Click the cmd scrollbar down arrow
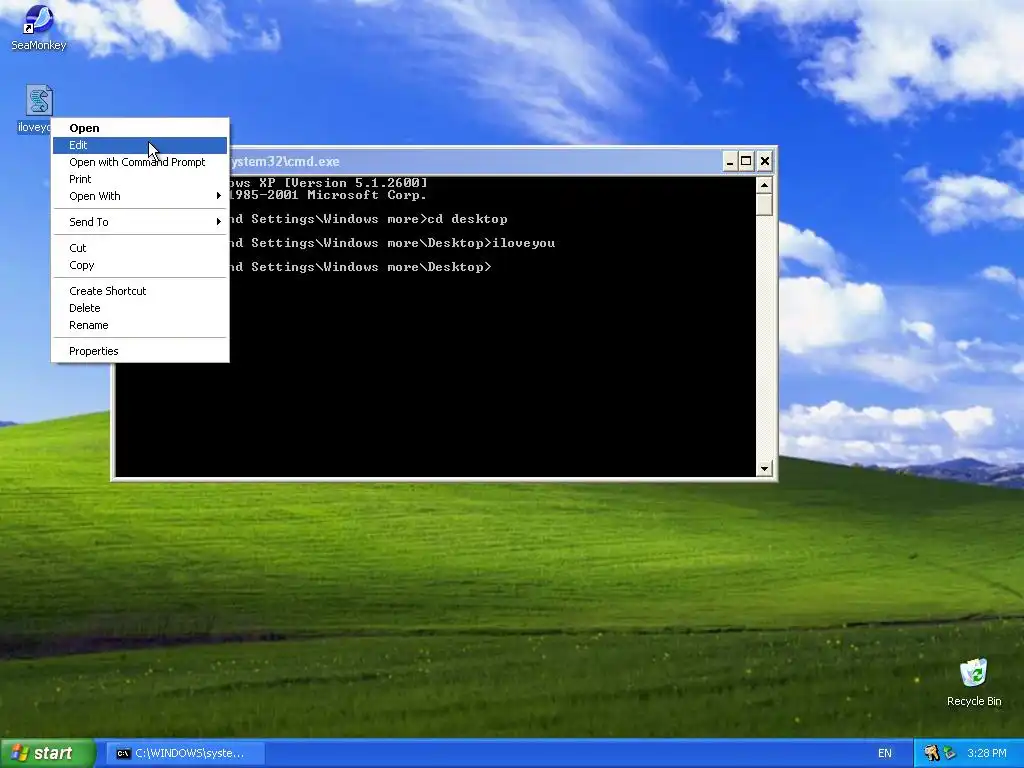Viewport: 1024px width, 768px height. [x=764, y=468]
